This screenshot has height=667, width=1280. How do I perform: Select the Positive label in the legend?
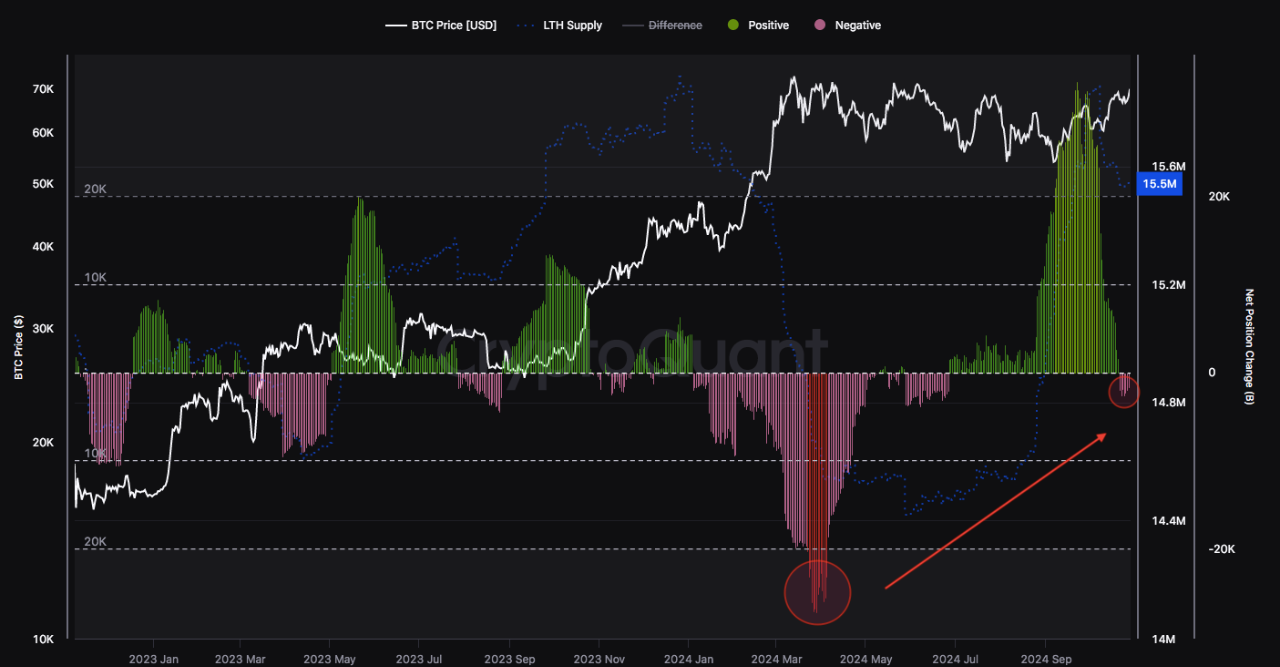767,25
